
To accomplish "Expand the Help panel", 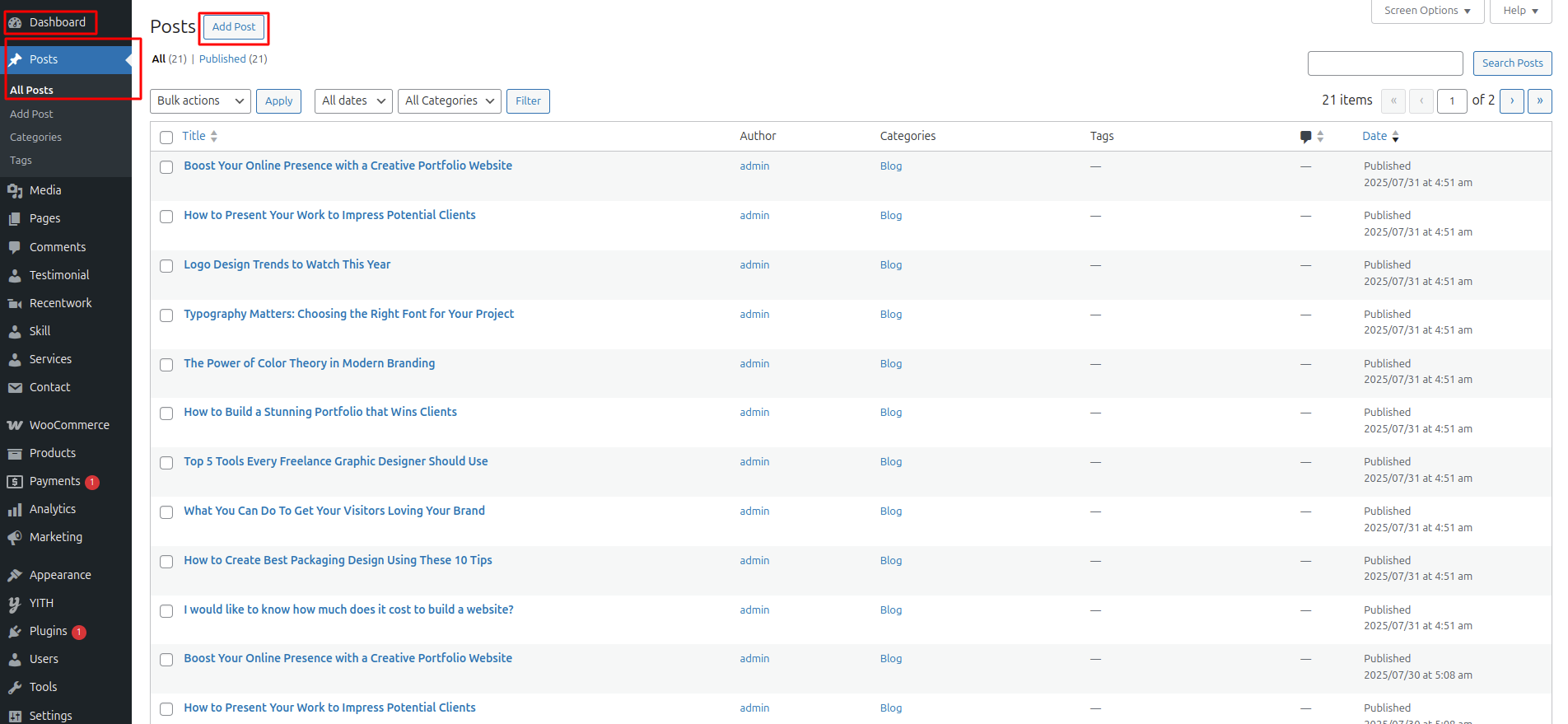I will (x=1520, y=11).
